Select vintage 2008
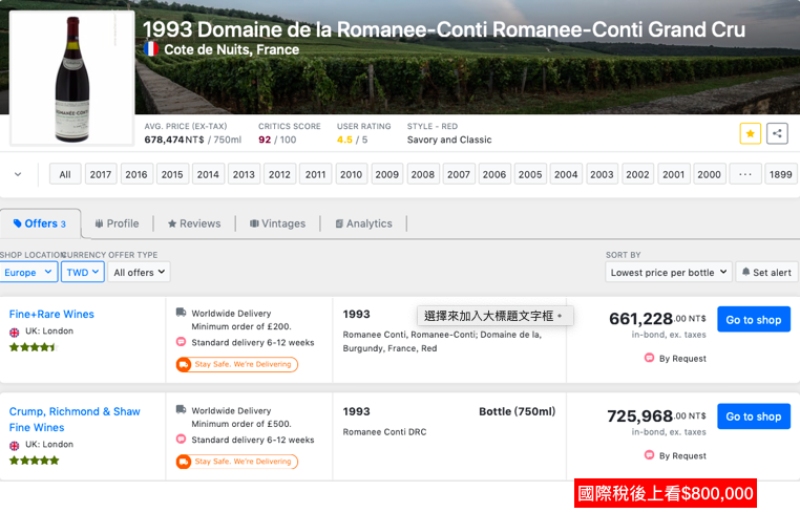The height and width of the screenshot is (513, 800). 423,175
